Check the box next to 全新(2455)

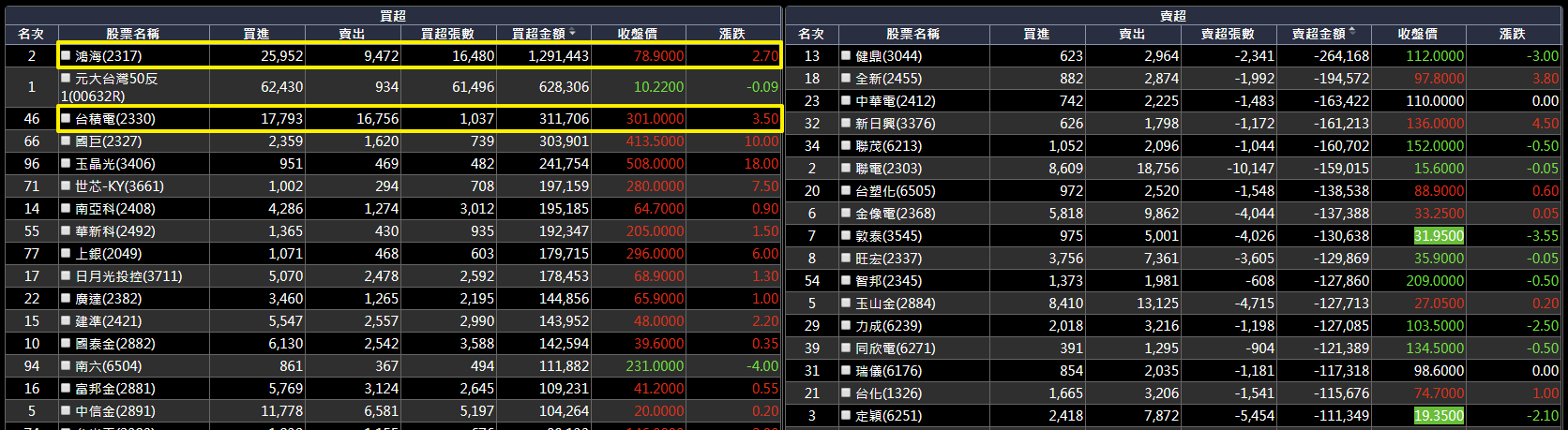coord(847,78)
